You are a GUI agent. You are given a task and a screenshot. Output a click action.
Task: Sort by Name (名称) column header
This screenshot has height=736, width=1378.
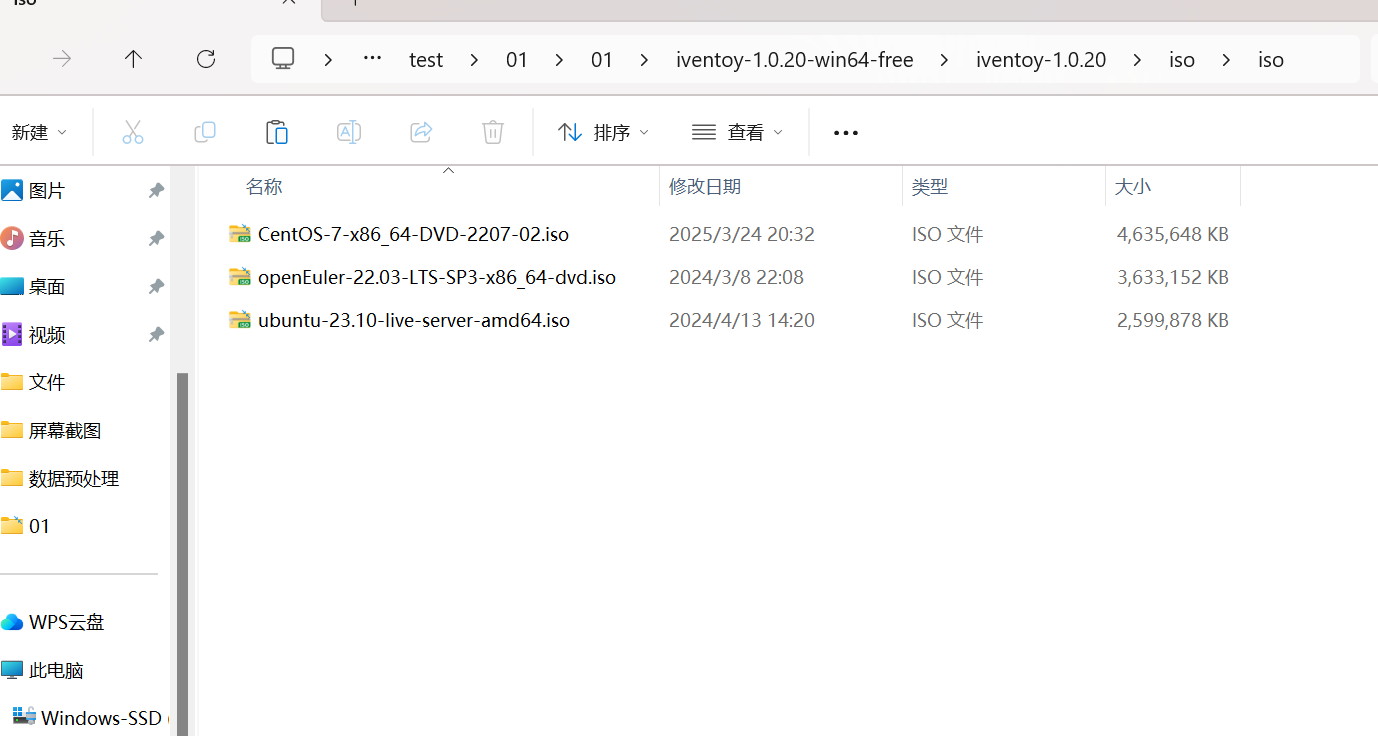pyautogui.click(x=264, y=187)
